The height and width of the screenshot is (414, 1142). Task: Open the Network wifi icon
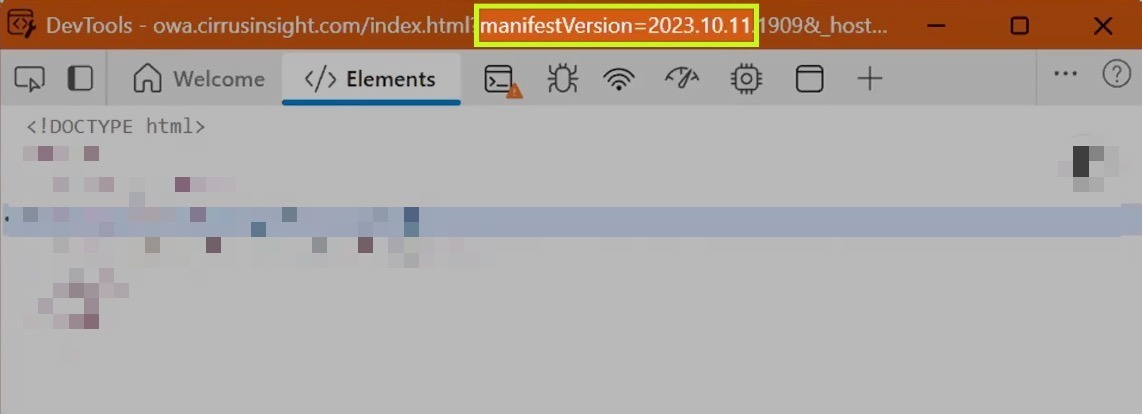pyautogui.click(x=618, y=79)
